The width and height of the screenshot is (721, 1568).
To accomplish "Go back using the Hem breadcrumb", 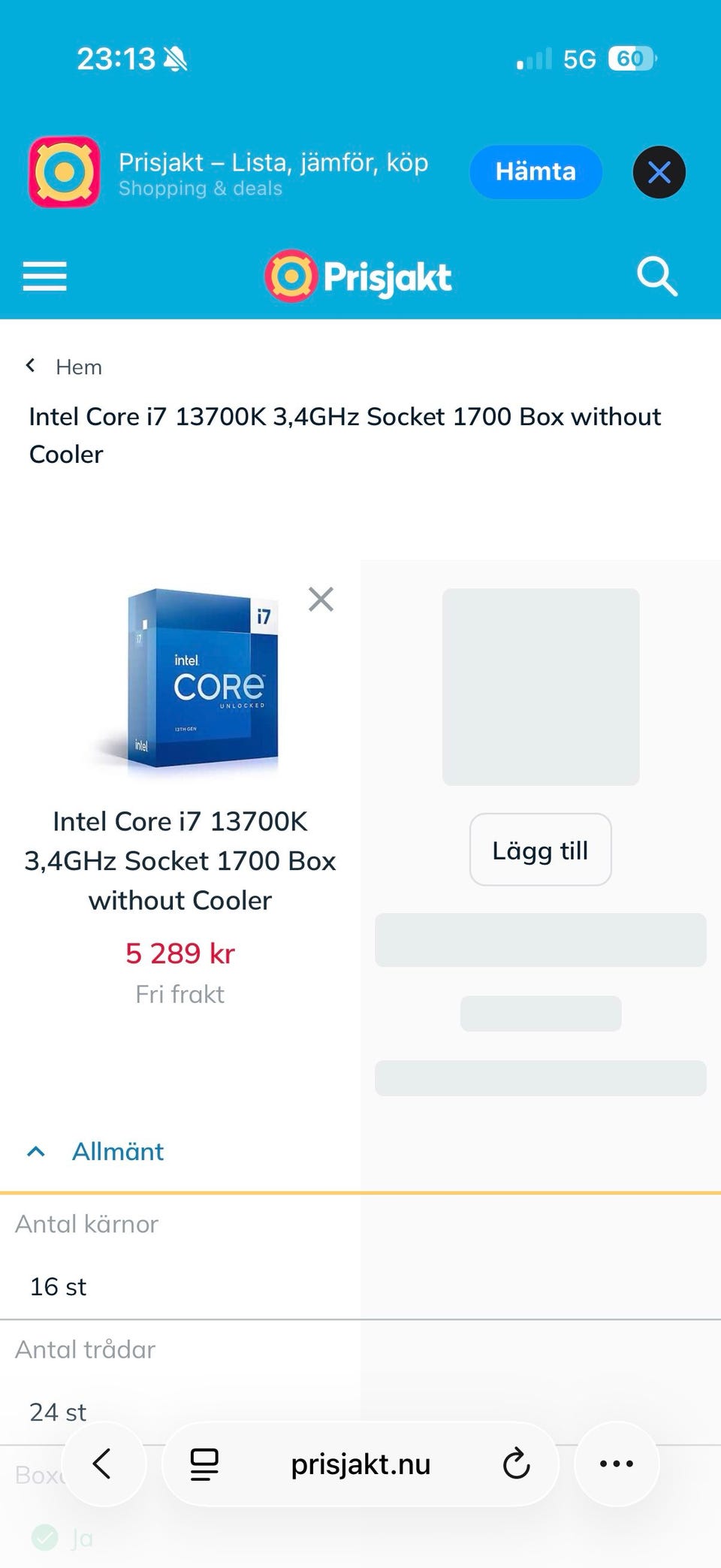I will 78,367.
